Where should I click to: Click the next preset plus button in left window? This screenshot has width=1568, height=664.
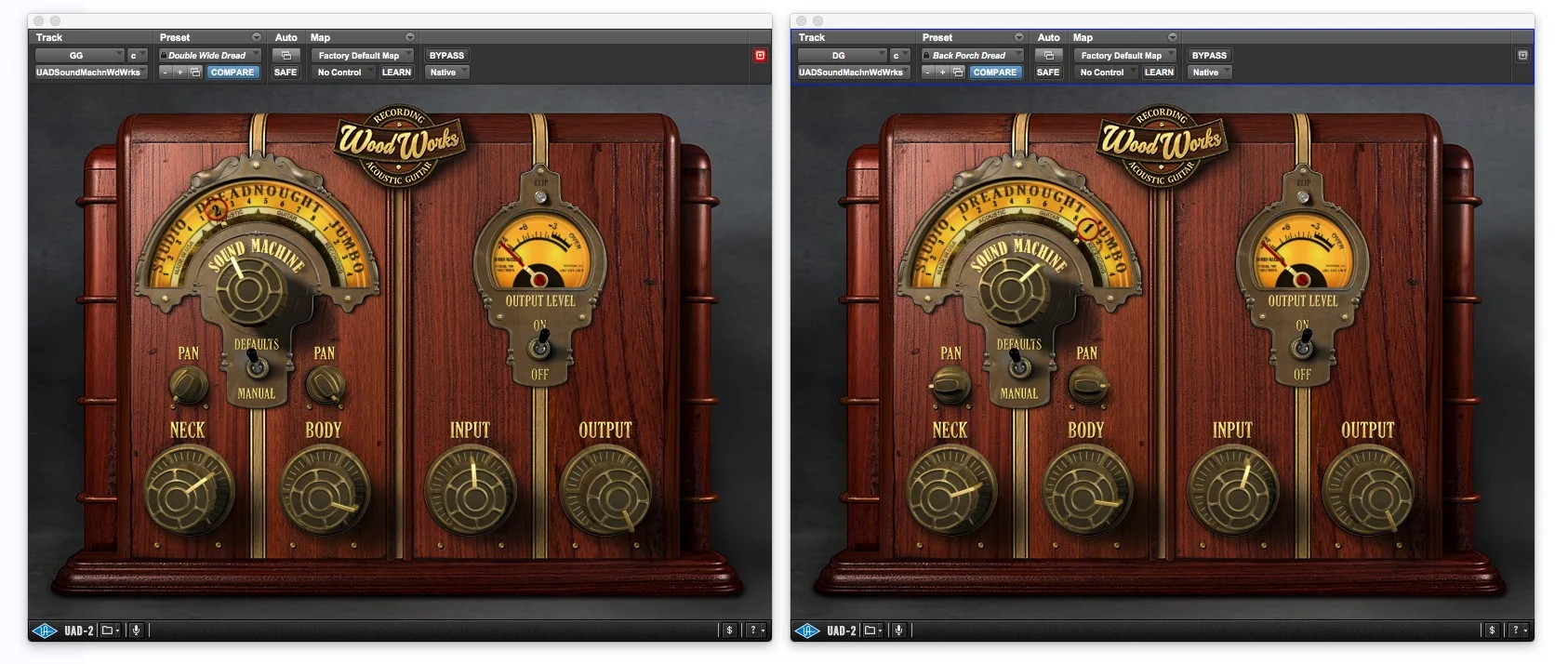[x=180, y=73]
